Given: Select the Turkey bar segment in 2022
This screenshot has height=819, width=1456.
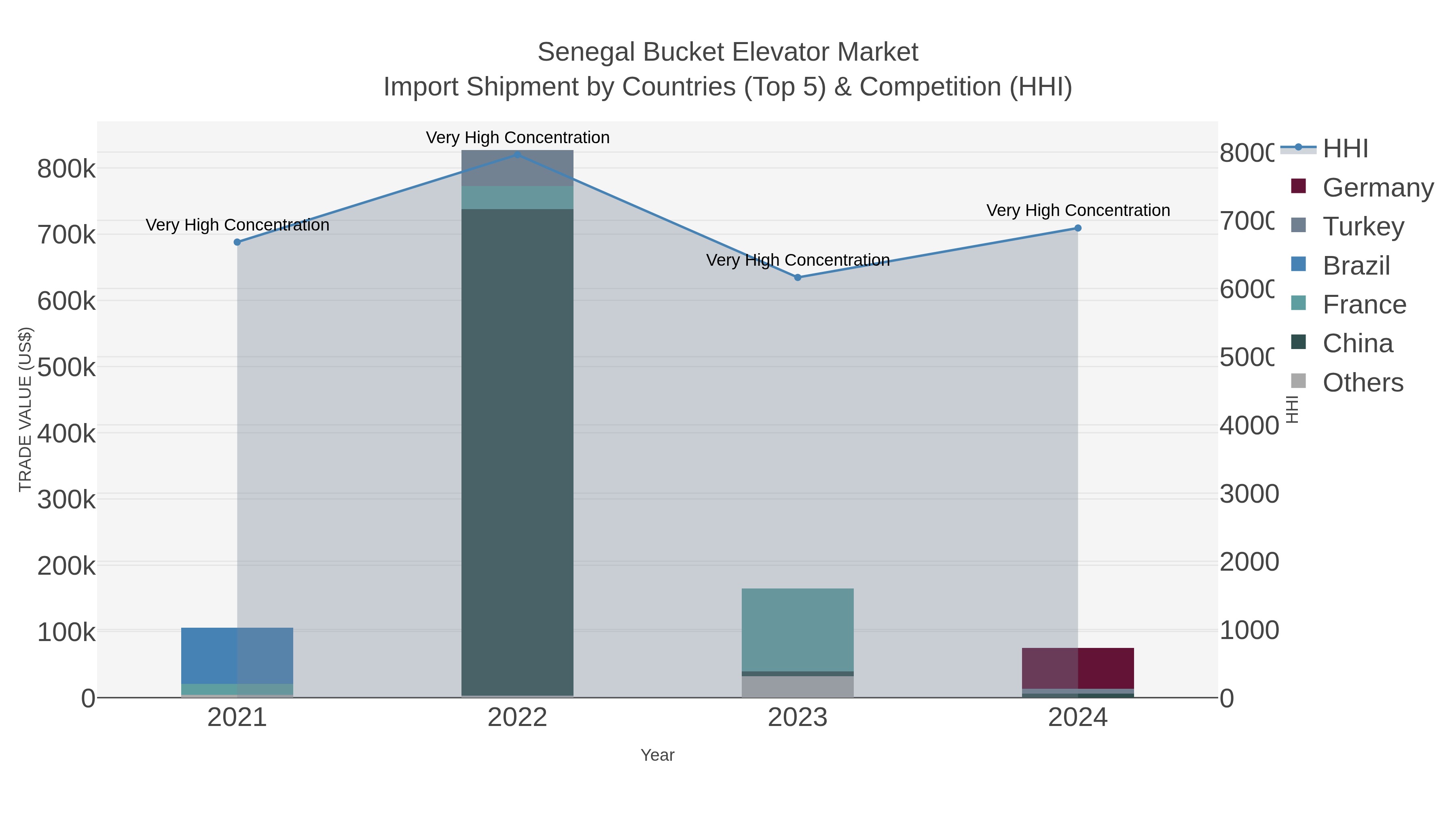Looking at the screenshot, I should pos(517,168).
